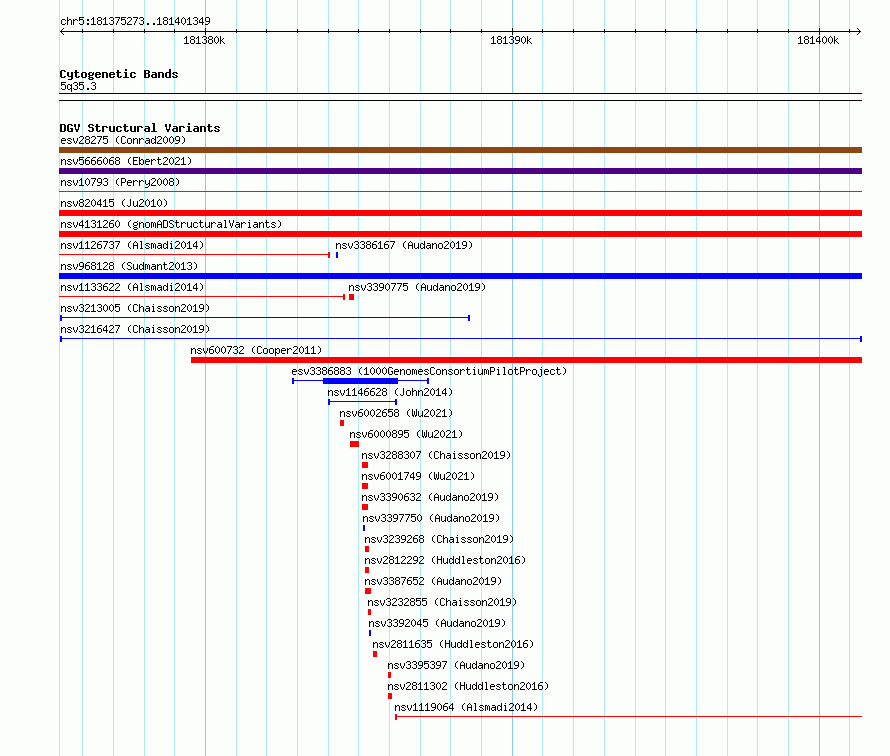Open the nsv3386167 (Audano2019) variant label
Screen dimensions: 890x756
tap(404, 245)
